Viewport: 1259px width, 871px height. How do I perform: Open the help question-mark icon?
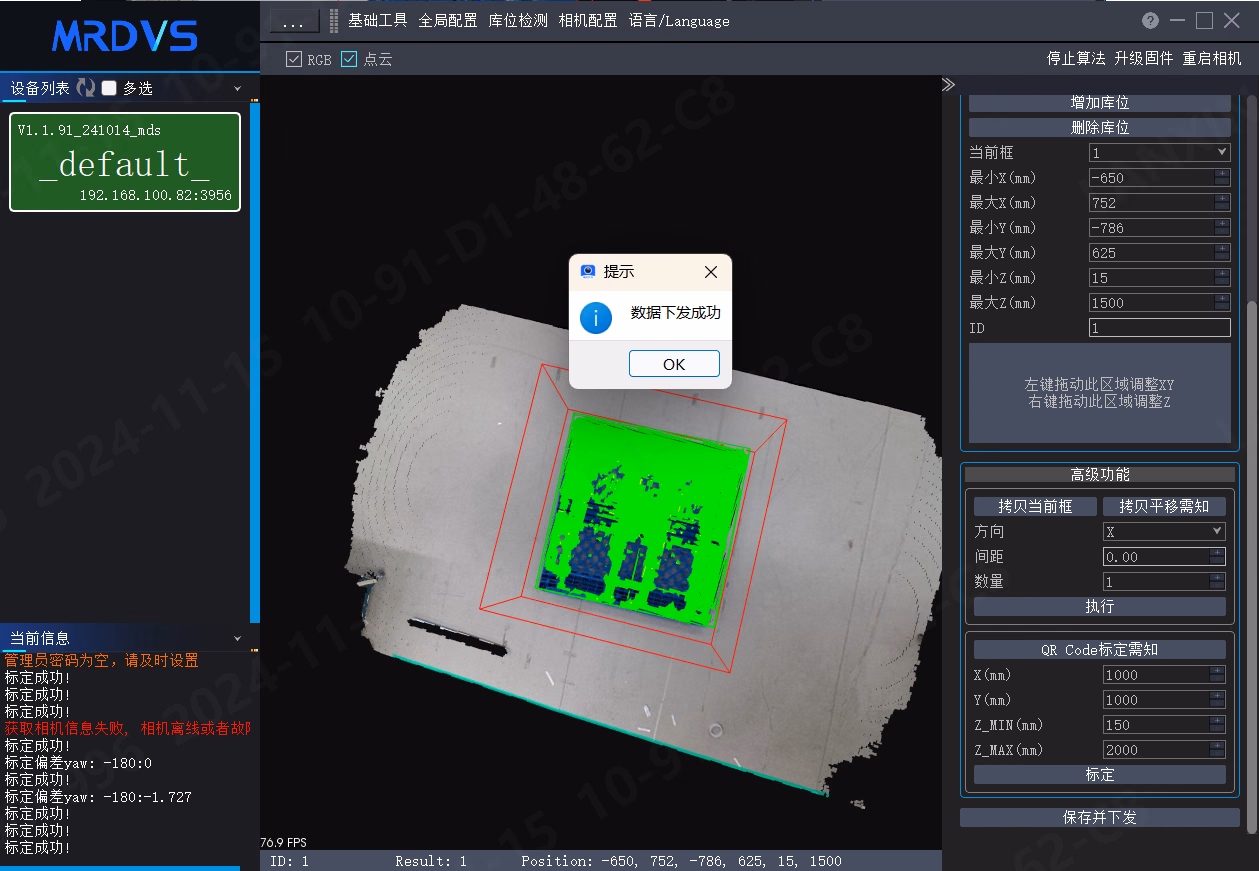(1151, 20)
